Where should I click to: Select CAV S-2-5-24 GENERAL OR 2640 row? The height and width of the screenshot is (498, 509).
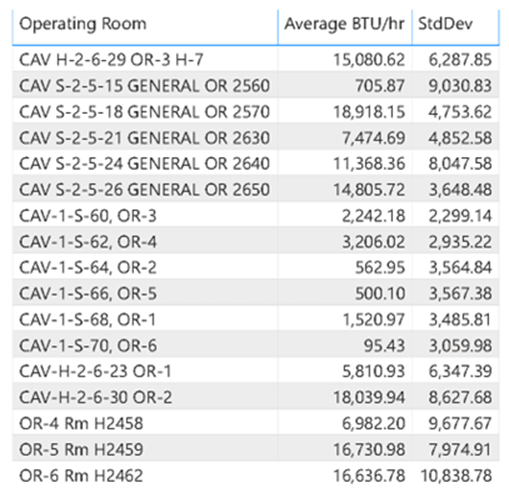point(256,164)
